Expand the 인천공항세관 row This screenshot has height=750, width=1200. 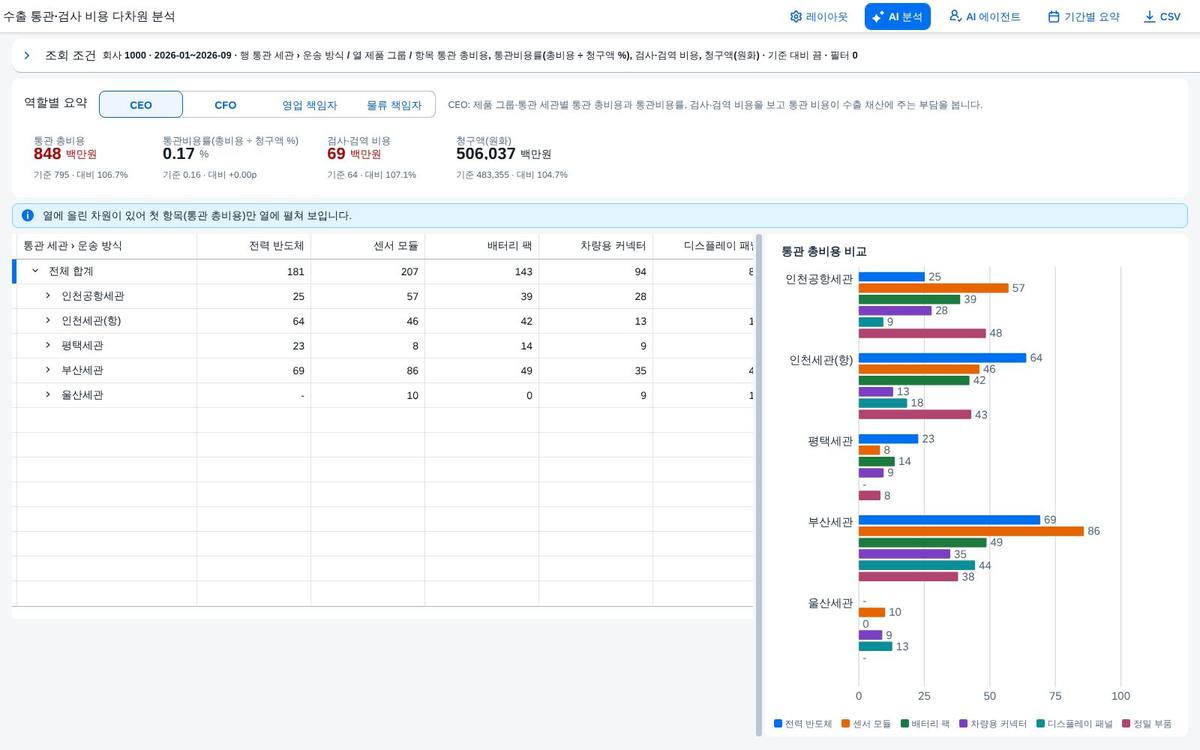tap(48, 296)
